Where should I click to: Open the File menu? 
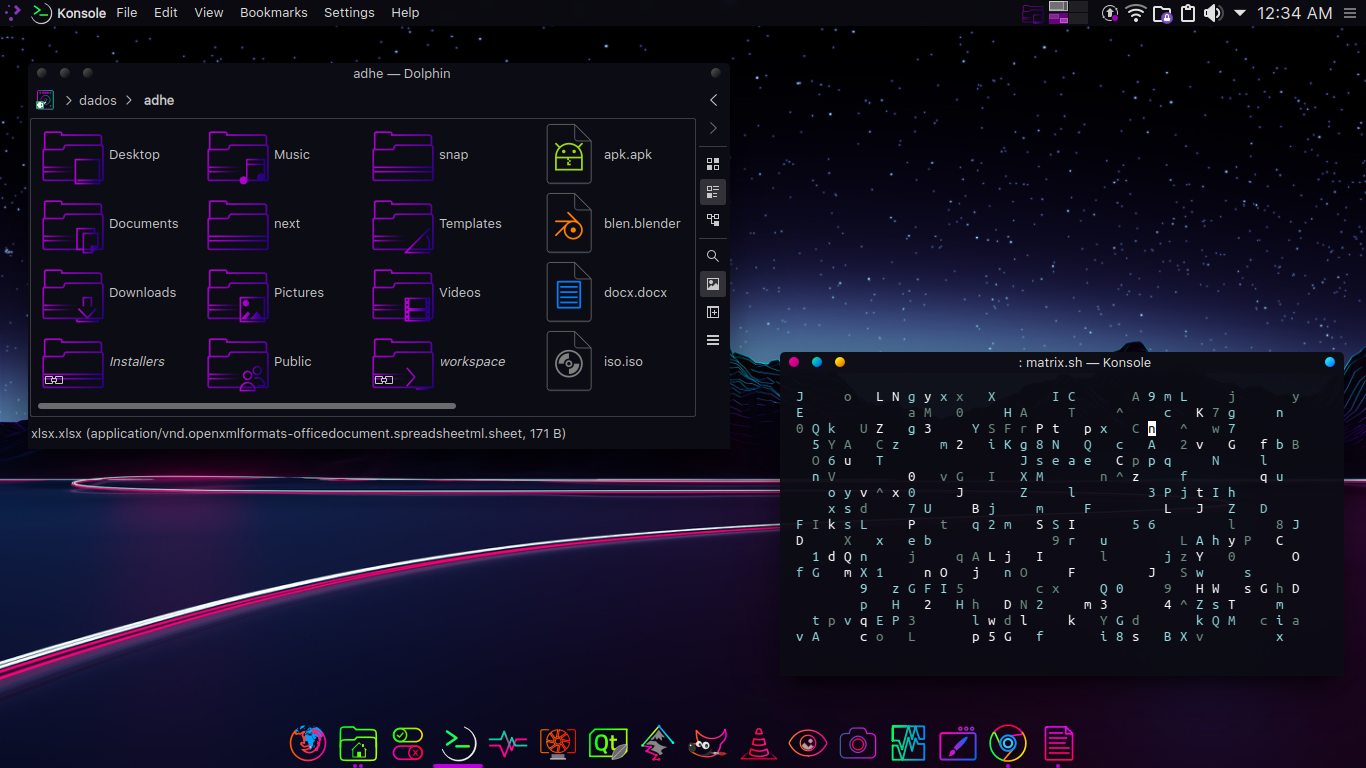point(127,13)
